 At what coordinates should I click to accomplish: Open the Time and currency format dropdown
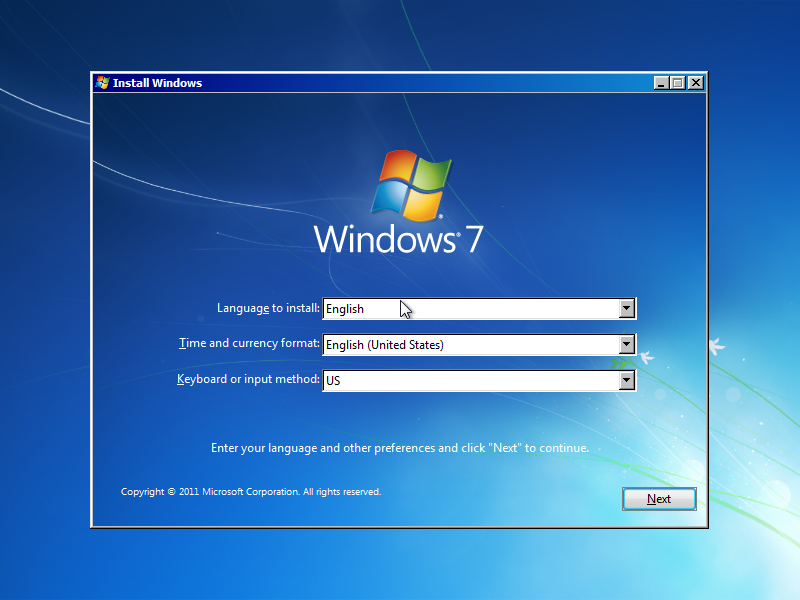(x=627, y=344)
